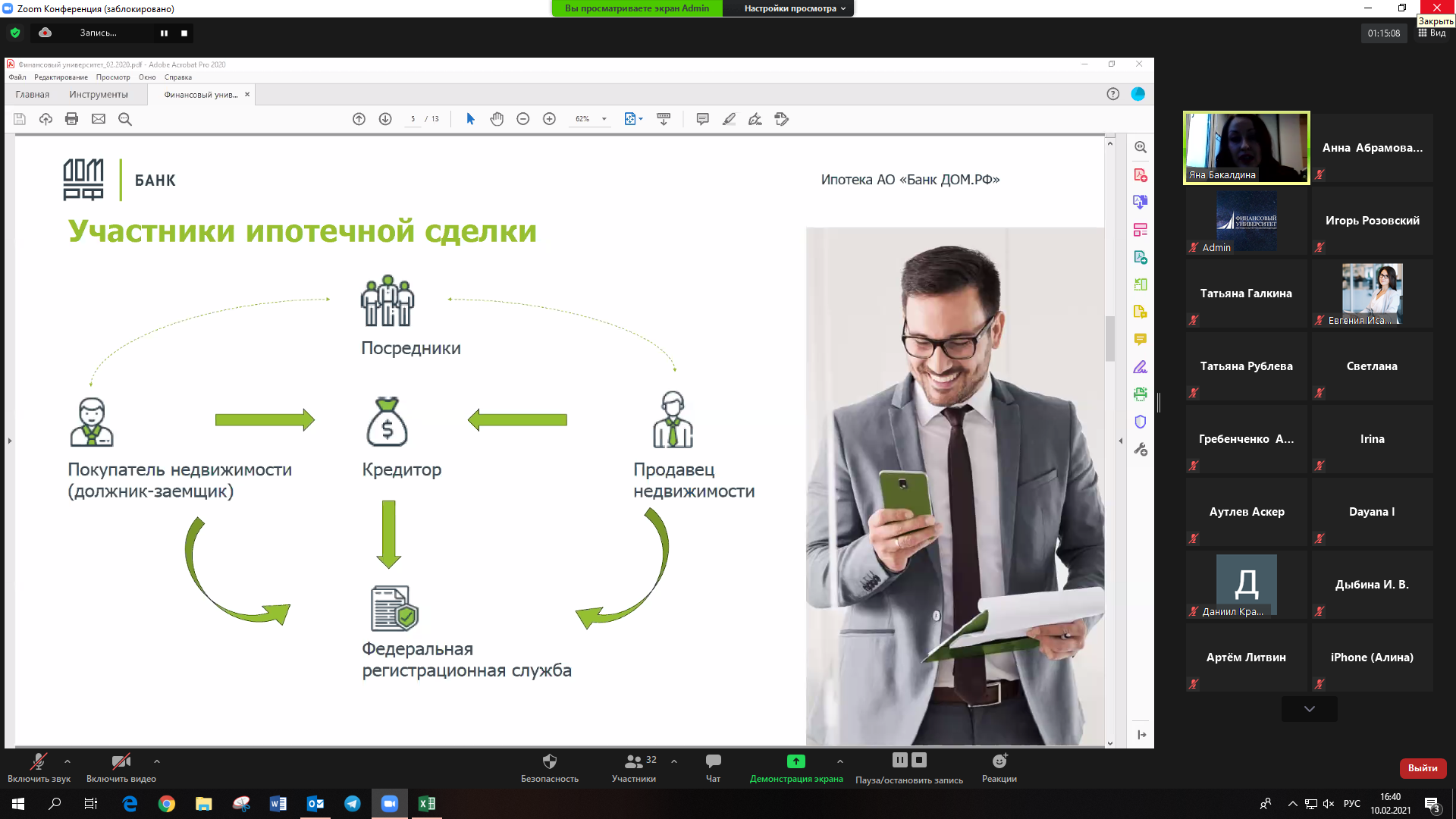1456x819 pixels.
Task: Open the Create PDF tool in sidebar
Action: (1141, 175)
